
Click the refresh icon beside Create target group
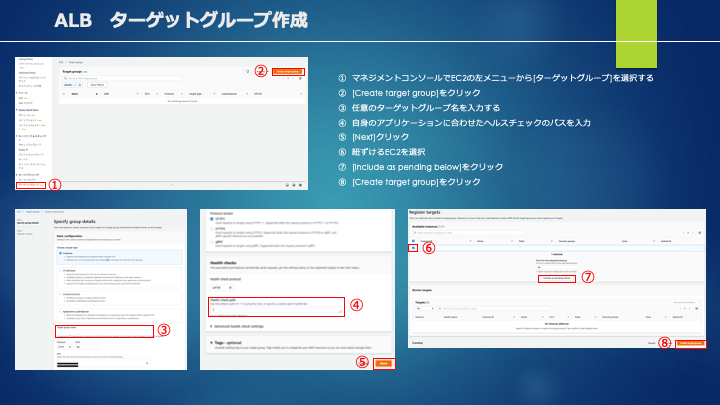(x=247, y=72)
